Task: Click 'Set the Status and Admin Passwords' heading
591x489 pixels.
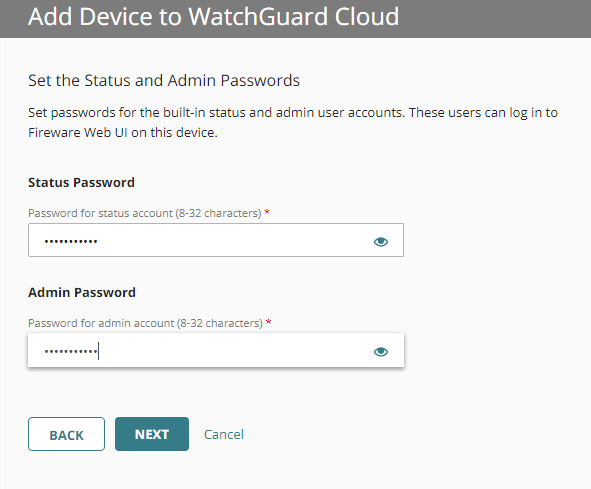Action: click(164, 80)
